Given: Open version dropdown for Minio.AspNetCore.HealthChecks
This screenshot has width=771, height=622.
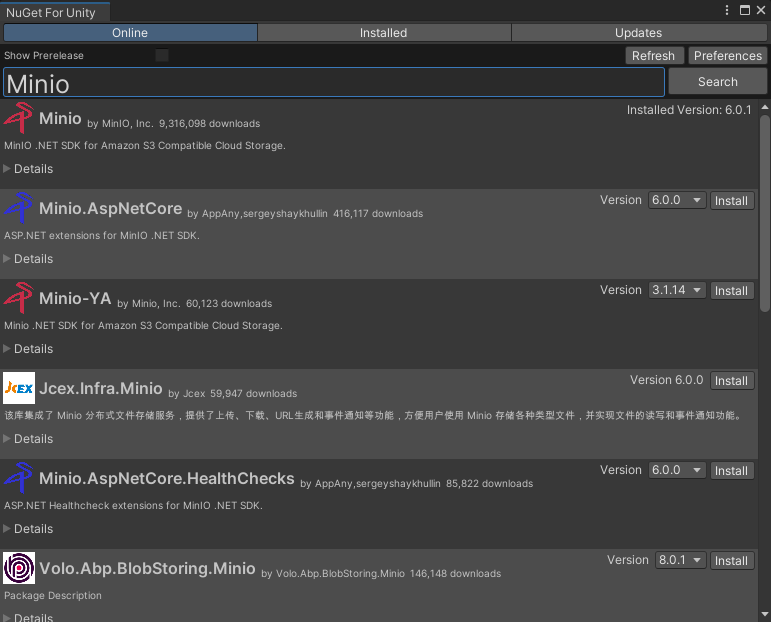Looking at the screenshot, I should pyautogui.click(x=677, y=471).
